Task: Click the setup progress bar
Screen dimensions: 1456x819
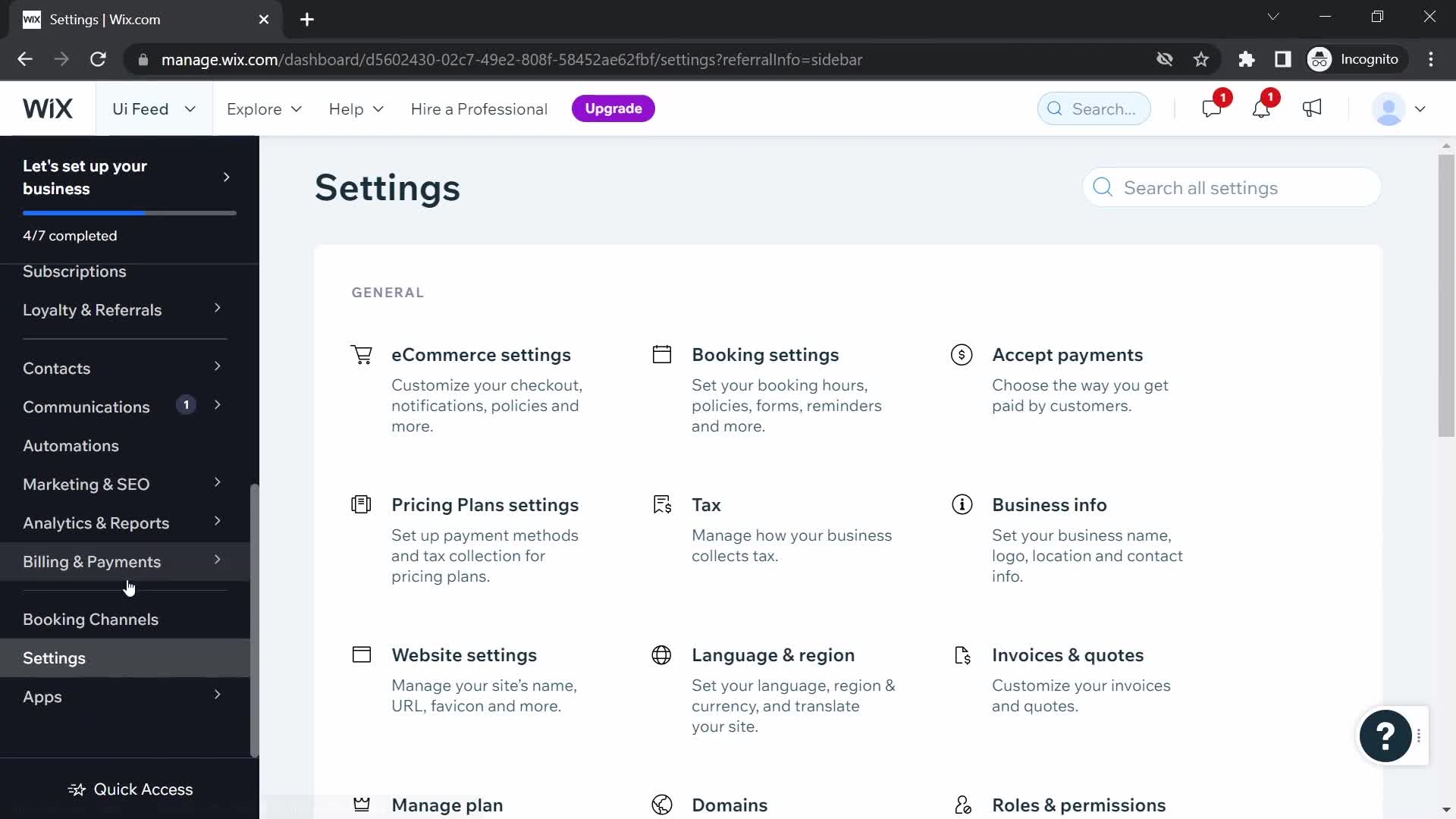Action: pos(130,213)
